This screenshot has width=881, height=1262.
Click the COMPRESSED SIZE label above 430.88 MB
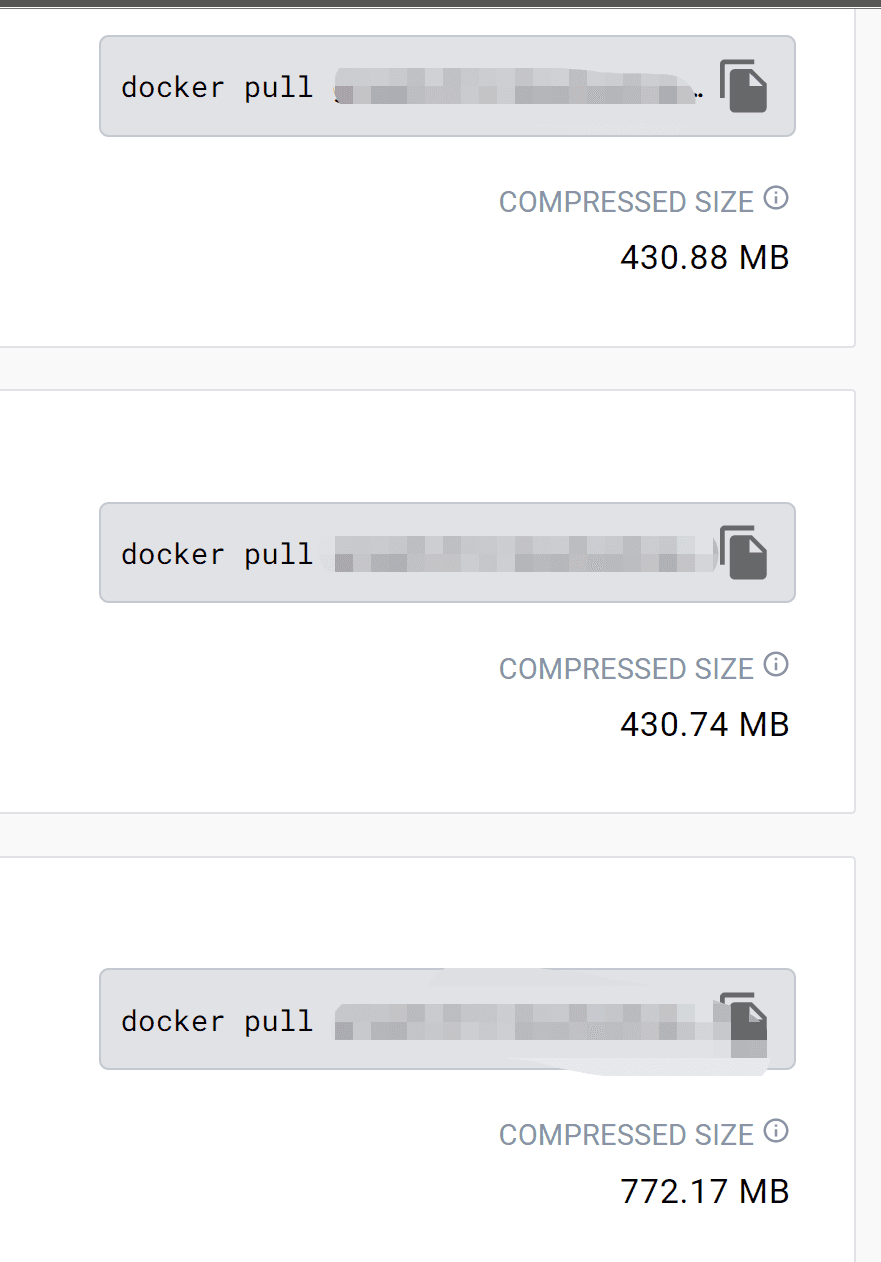626,202
